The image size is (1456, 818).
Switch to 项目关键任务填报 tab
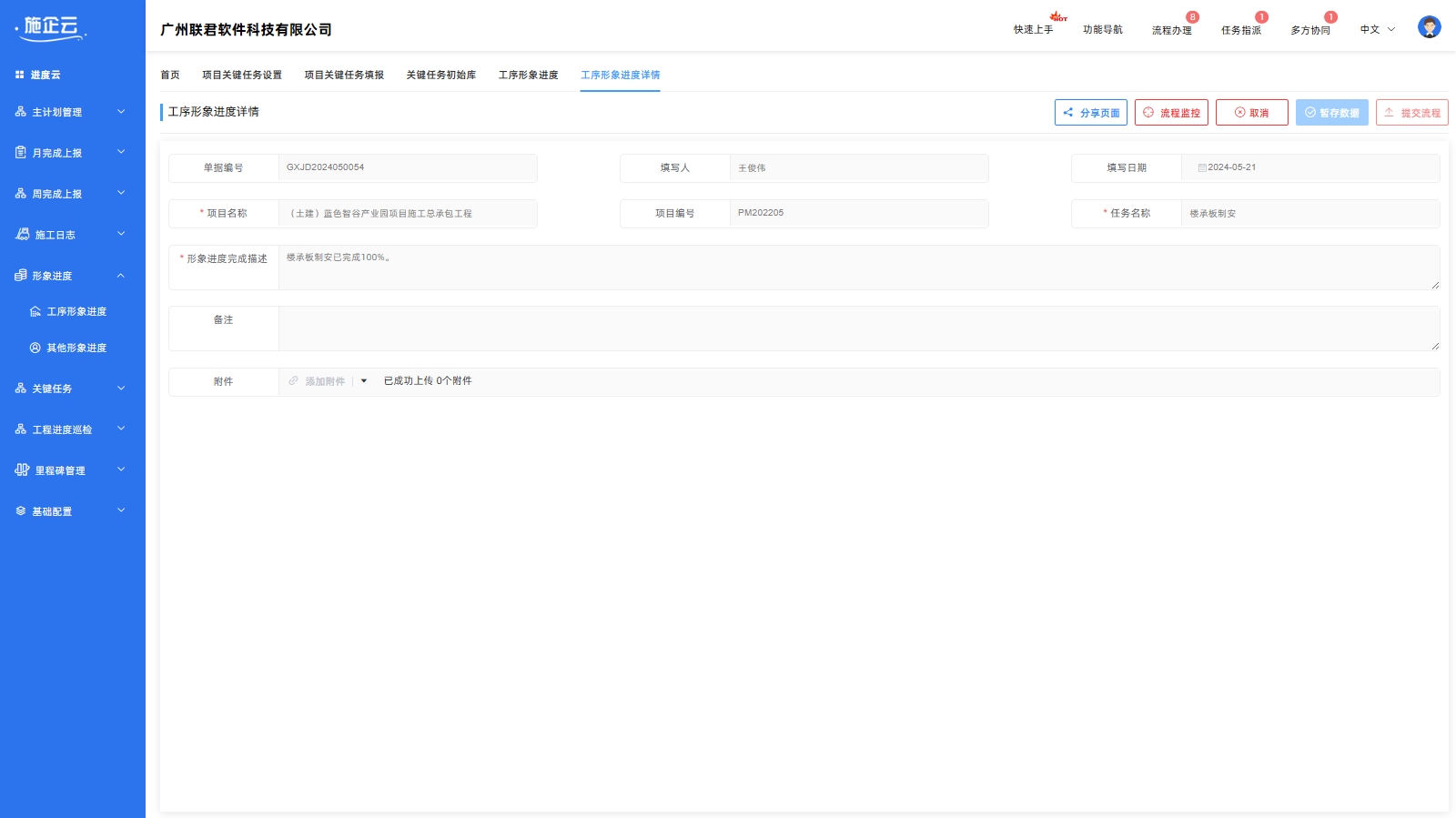tap(344, 75)
